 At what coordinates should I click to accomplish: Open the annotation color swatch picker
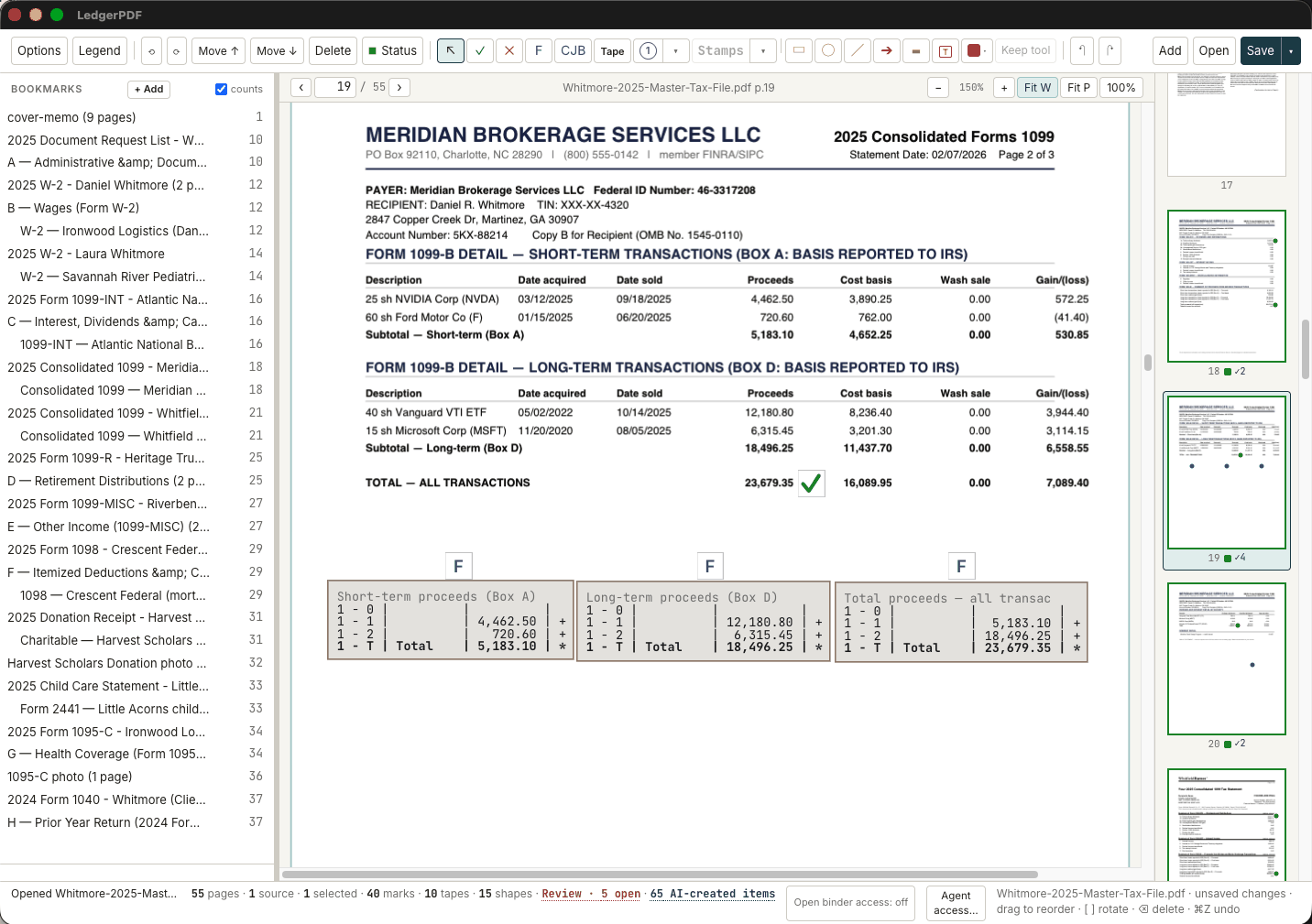click(978, 50)
